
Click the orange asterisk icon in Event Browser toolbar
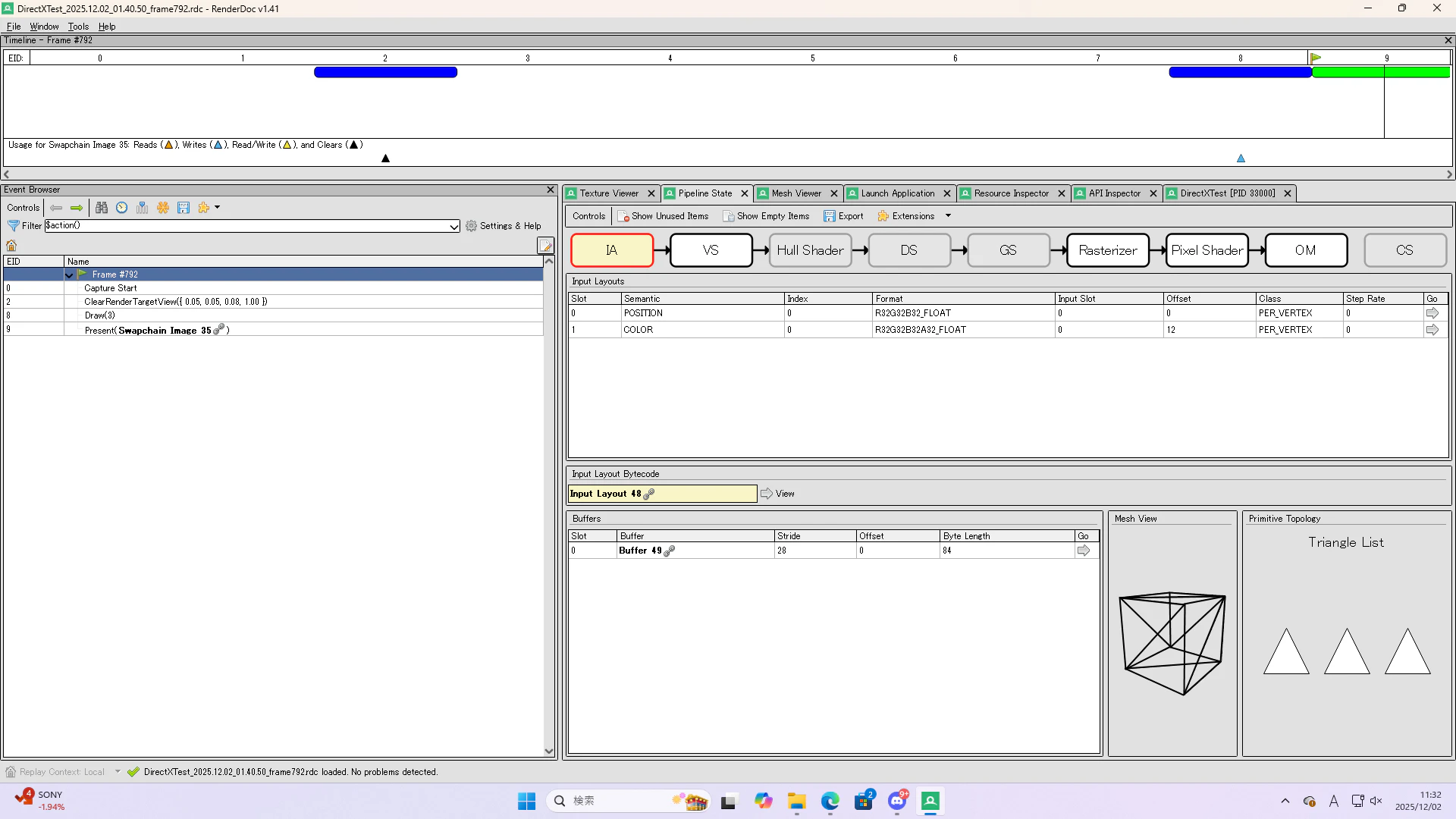click(x=163, y=208)
